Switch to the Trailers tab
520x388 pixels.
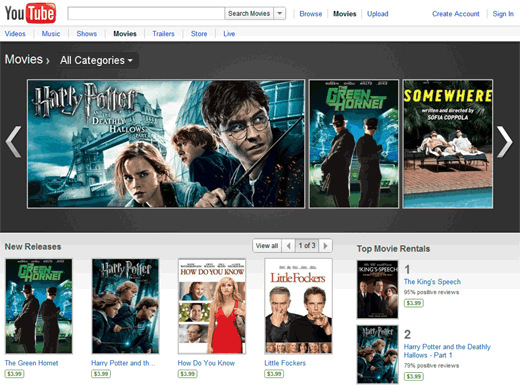[163, 34]
